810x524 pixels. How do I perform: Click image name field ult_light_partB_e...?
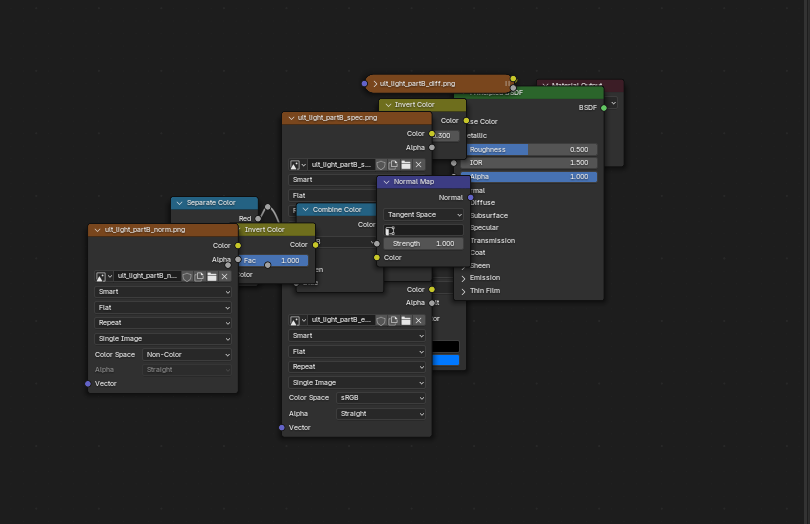point(341,320)
